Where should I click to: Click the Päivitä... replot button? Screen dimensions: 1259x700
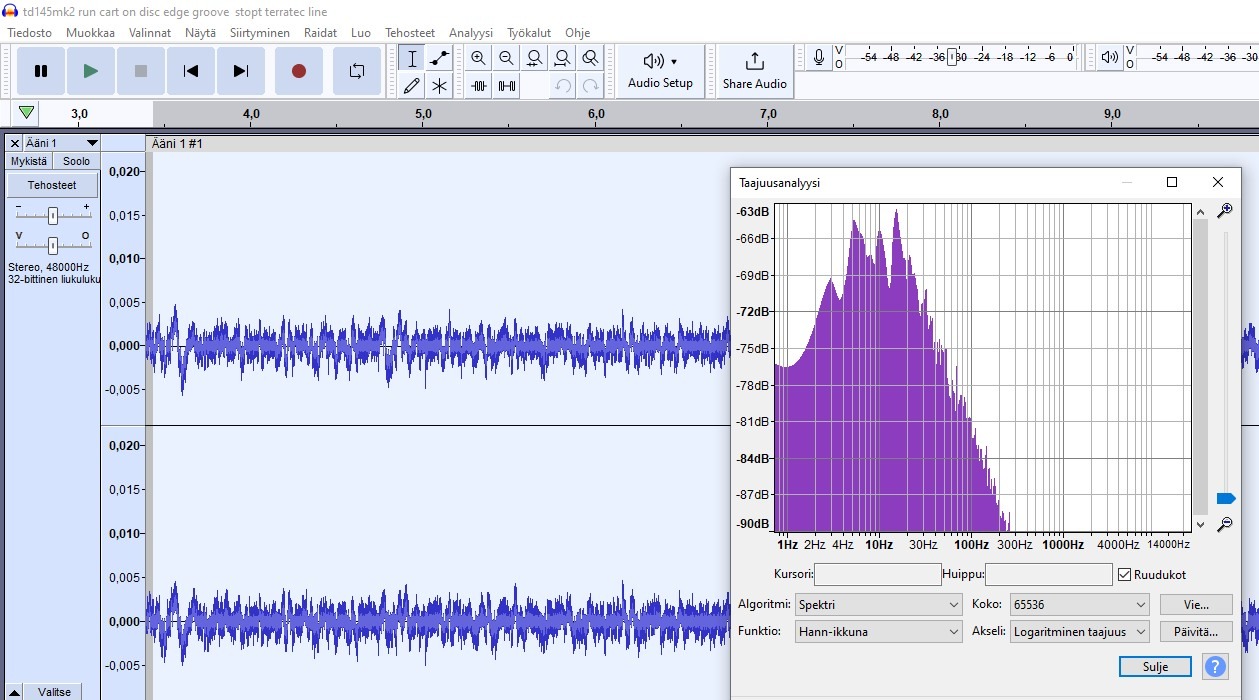tap(1196, 632)
